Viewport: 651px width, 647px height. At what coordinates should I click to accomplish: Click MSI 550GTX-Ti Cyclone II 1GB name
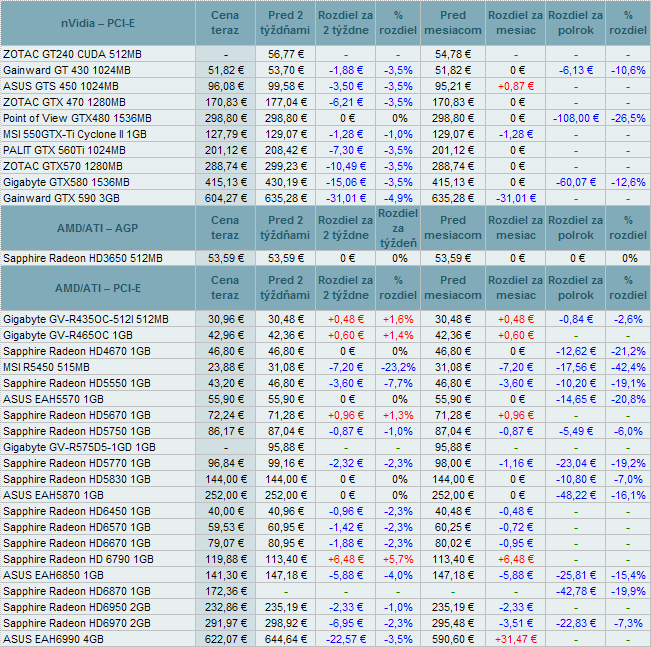click(x=75, y=135)
